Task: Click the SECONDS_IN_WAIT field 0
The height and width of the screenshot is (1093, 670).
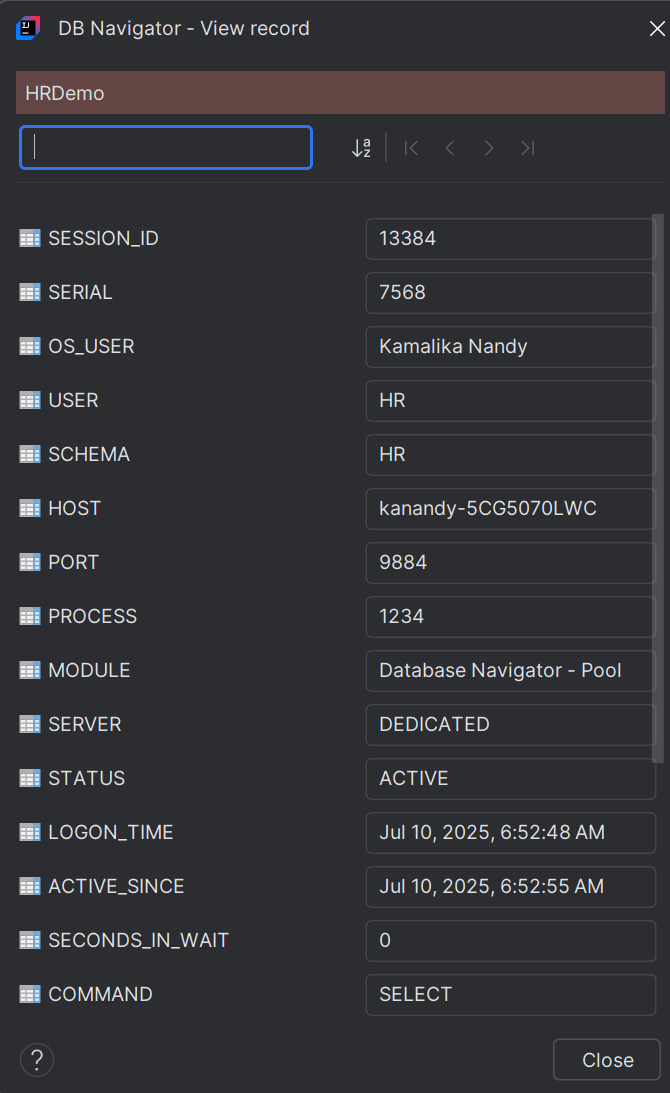Action: pos(510,940)
